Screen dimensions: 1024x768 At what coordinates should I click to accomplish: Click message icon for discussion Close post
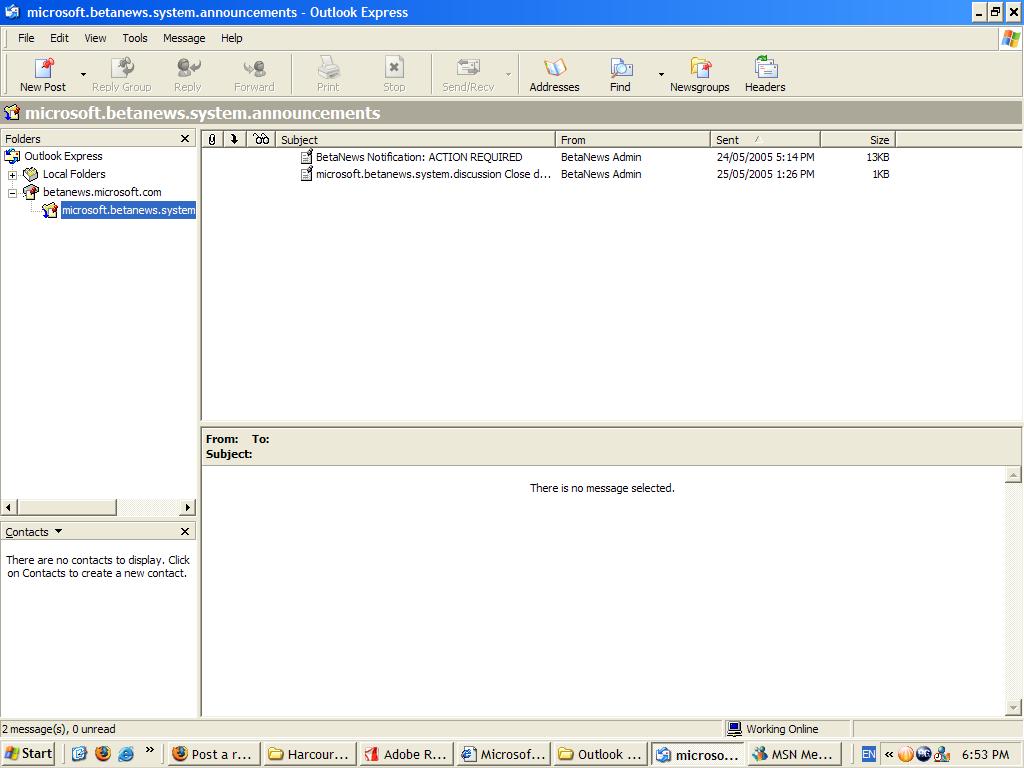coord(306,174)
